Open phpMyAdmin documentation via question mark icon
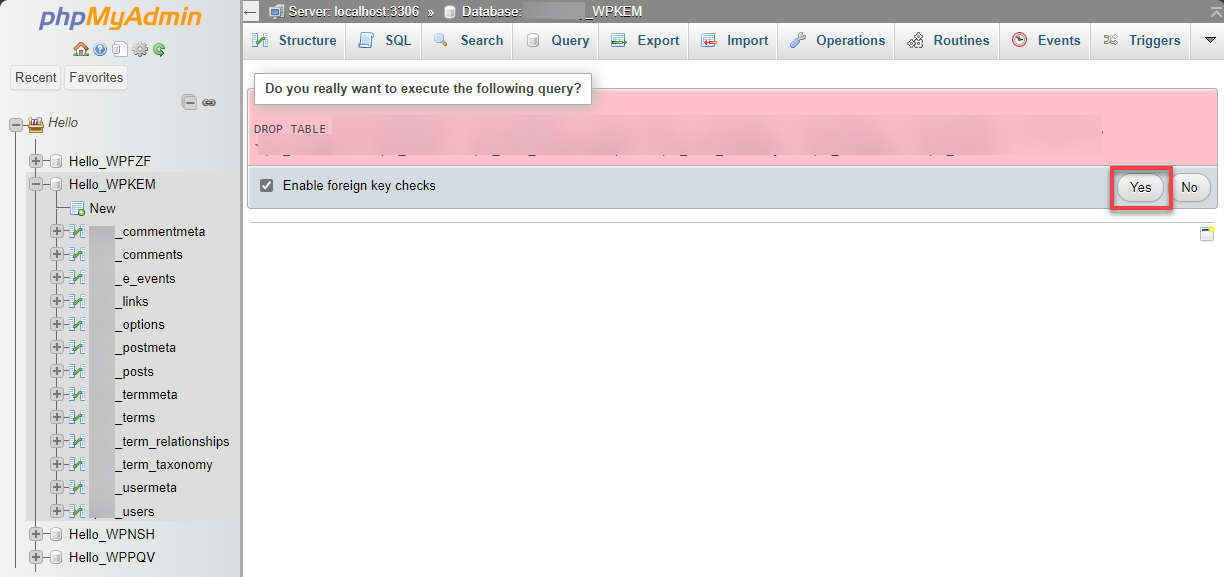Viewport: 1224px width, 577px height. 100,49
